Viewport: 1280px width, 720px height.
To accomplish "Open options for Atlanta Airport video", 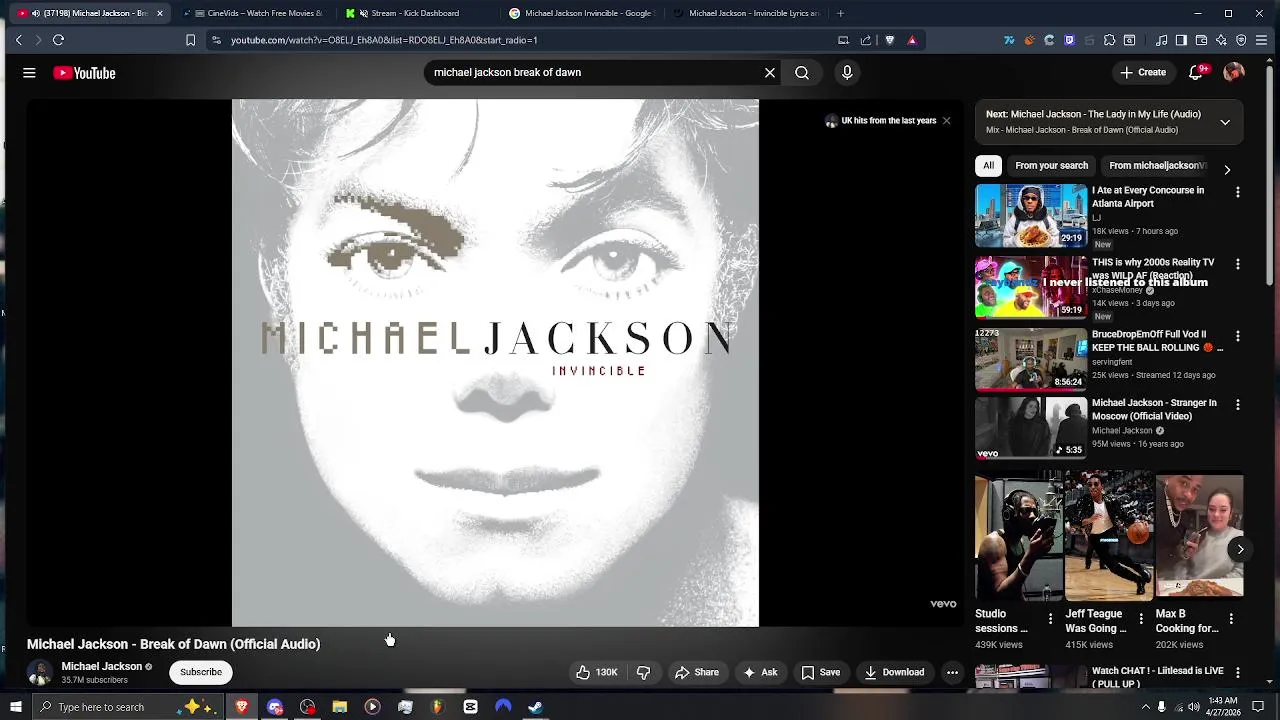I will [x=1238, y=192].
